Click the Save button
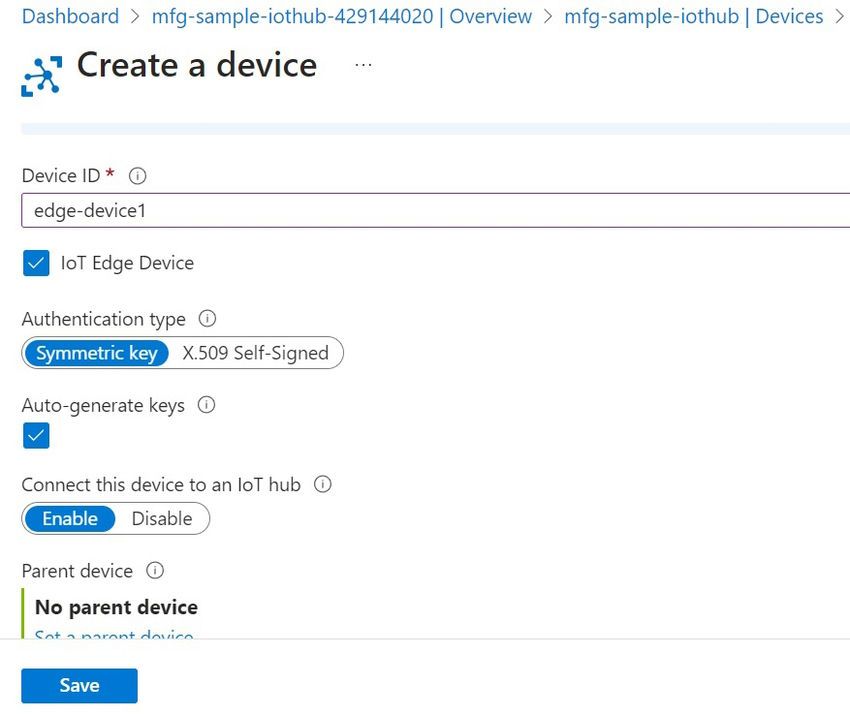Viewport: 850px width, 716px height. click(x=79, y=685)
